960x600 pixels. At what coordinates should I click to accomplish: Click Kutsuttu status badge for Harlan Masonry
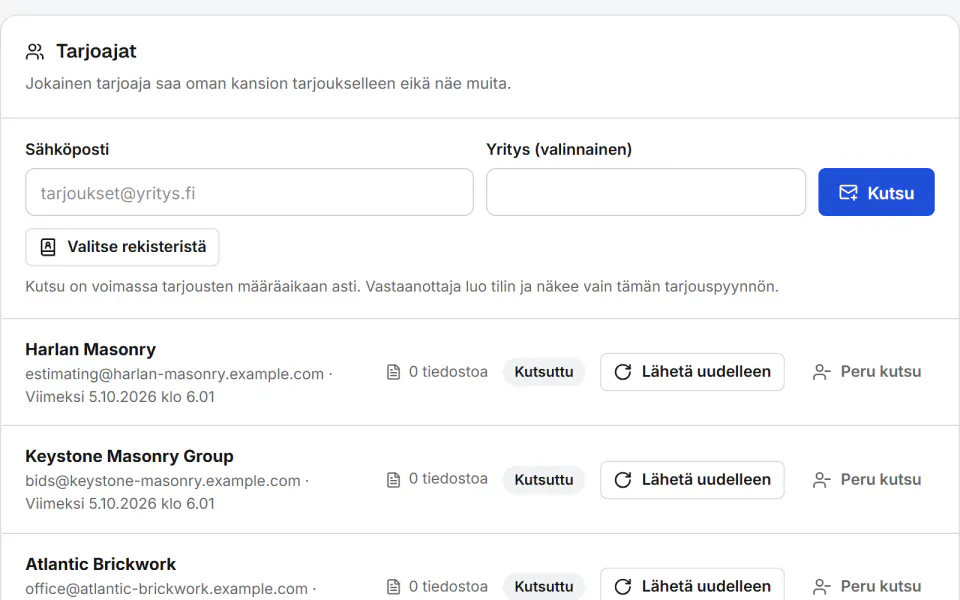[544, 372]
